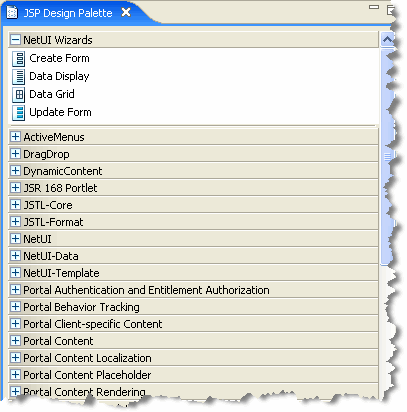Click the NetUI Wizards header text
The width and height of the screenshot is (407, 412).
coord(58,40)
